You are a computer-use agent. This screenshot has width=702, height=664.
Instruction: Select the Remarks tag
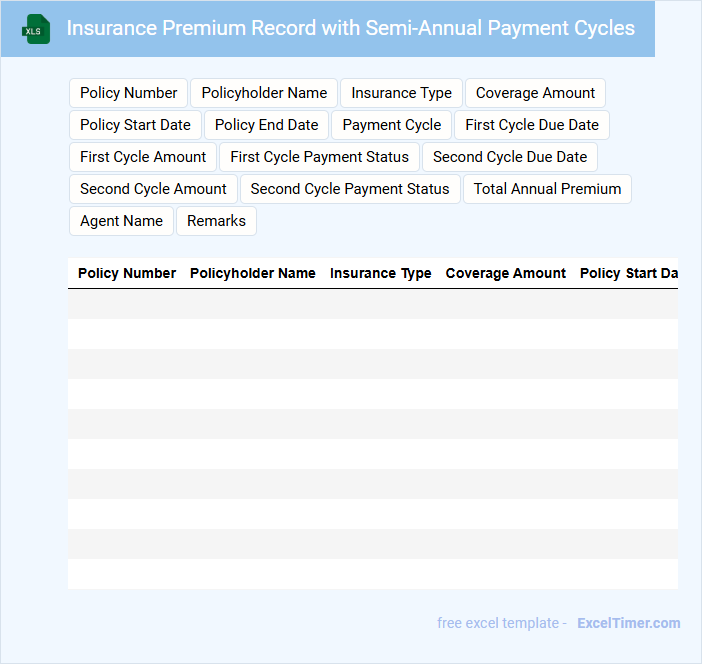216,221
